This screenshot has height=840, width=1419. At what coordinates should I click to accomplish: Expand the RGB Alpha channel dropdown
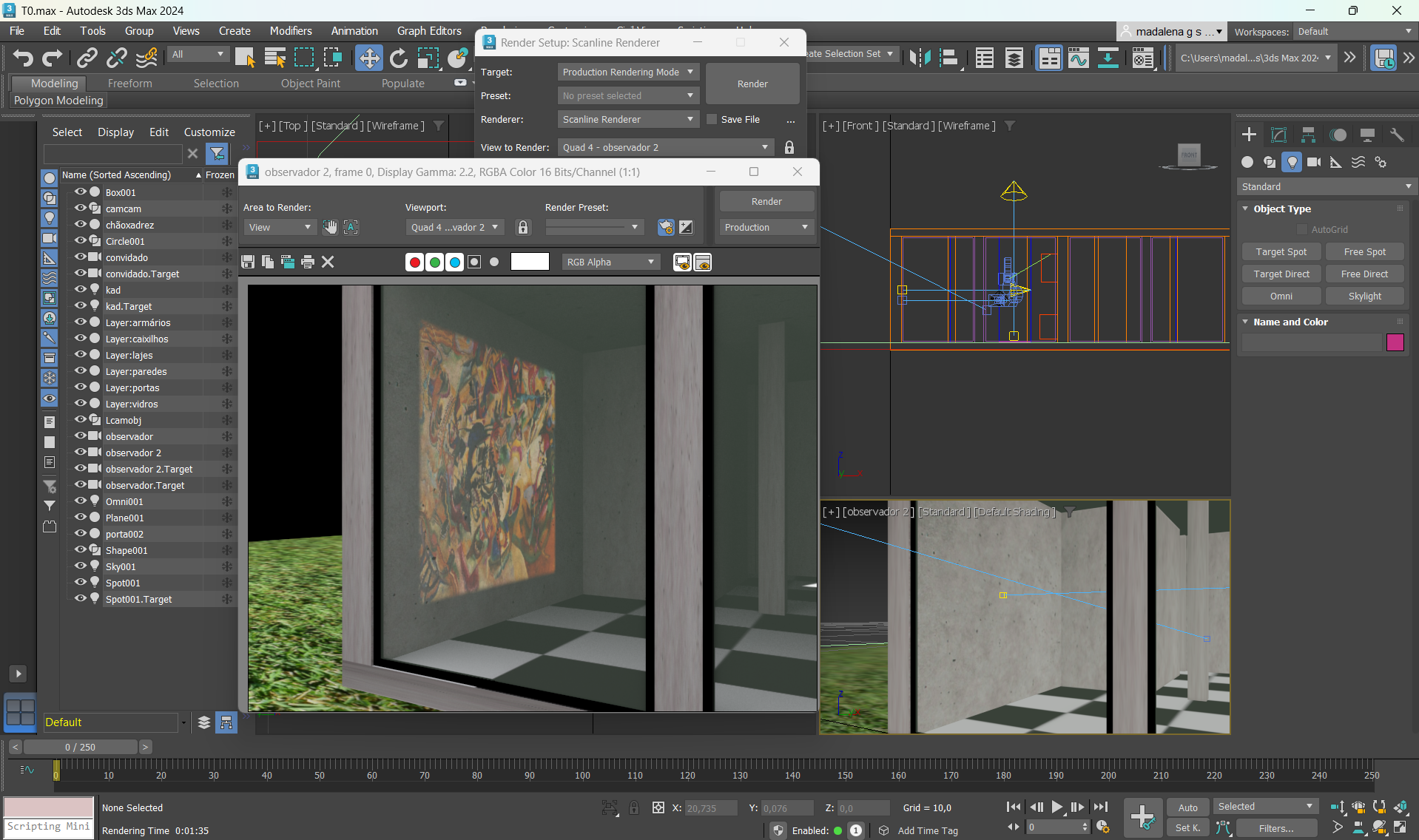pos(610,262)
